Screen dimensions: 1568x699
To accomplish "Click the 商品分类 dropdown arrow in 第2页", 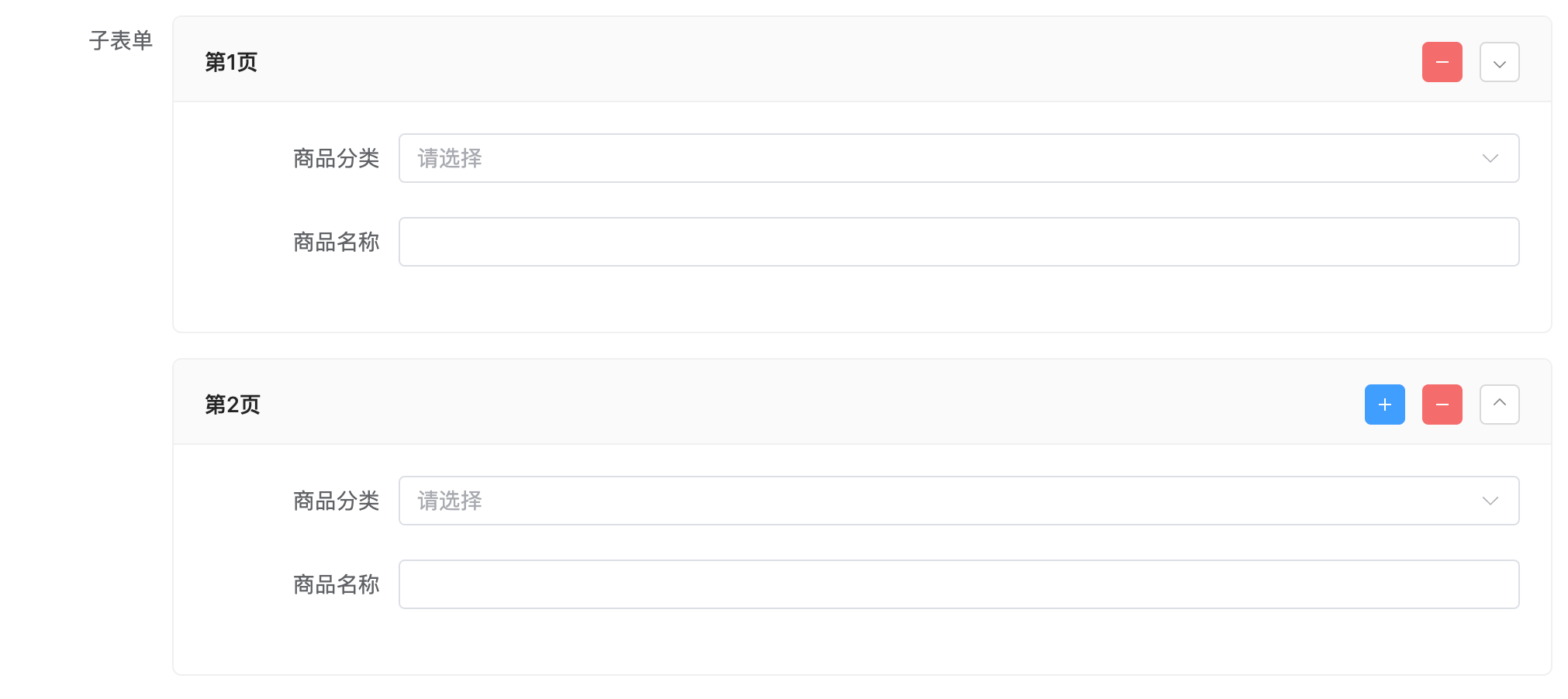I will [1490, 501].
